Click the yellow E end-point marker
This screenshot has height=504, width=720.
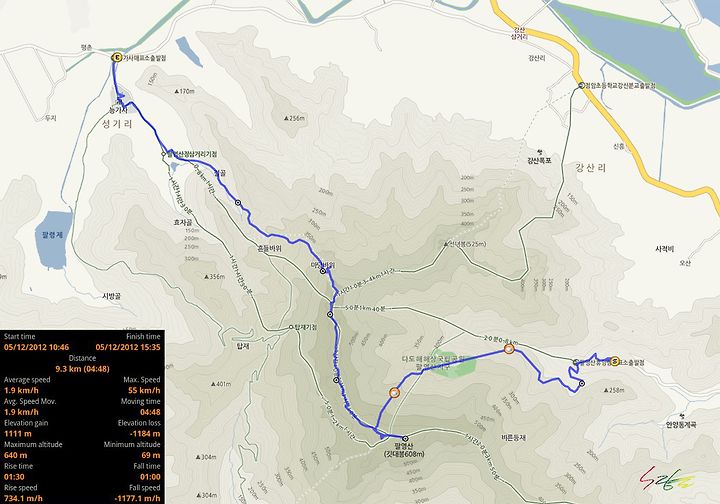116,57
